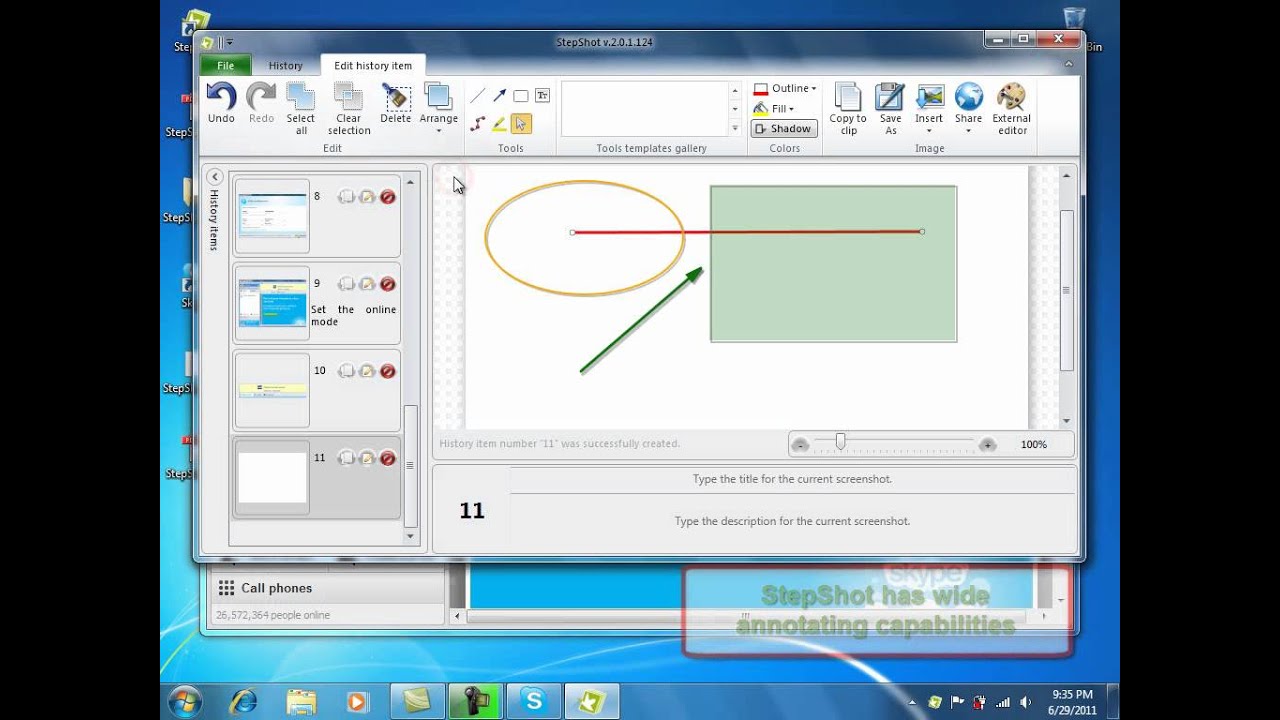Select the yellow Highlighter tool
Image resolution: width=1280 pixels, height=720 pixels.
(x=499, y=124)
